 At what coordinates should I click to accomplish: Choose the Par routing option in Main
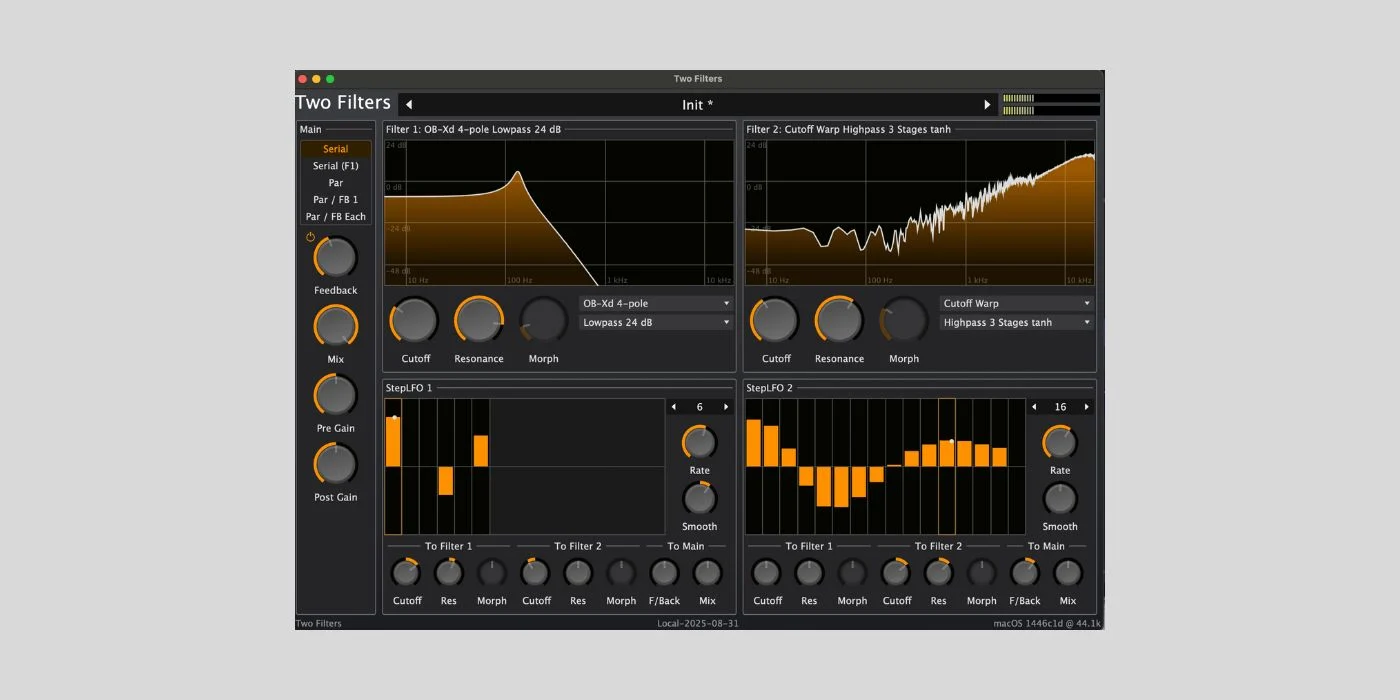pos(335,183)
